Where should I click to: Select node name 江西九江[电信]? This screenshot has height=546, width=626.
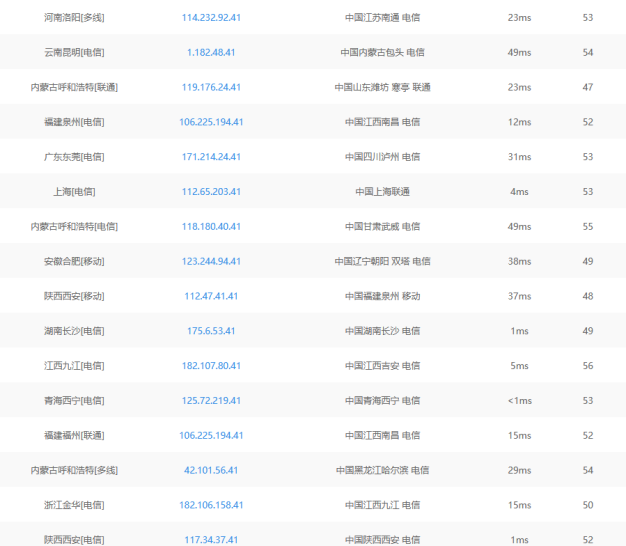pyautogui.click(x=74, y=366)
